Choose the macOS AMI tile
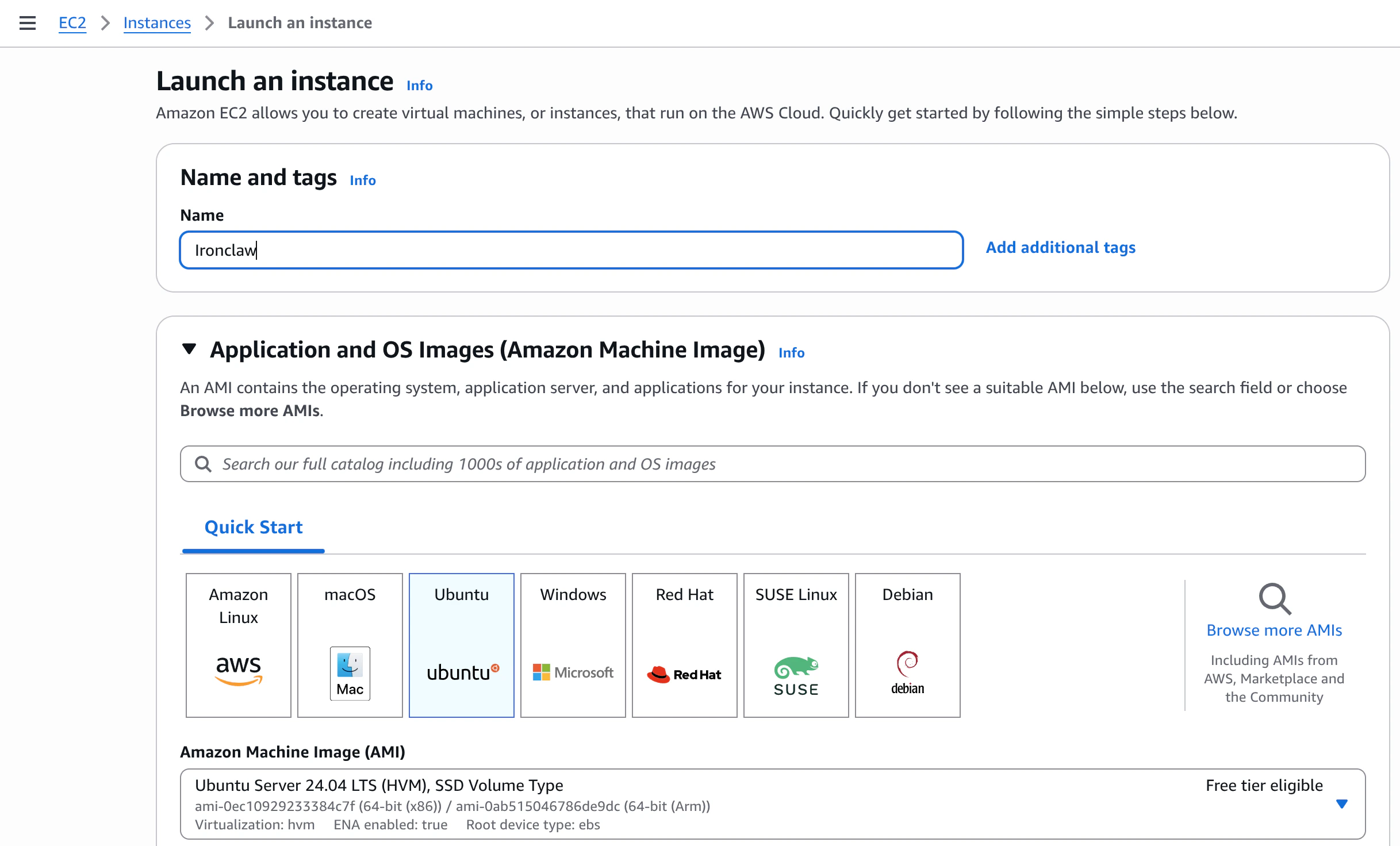Viewport: 1400px width, 846px height. point(350,645)
